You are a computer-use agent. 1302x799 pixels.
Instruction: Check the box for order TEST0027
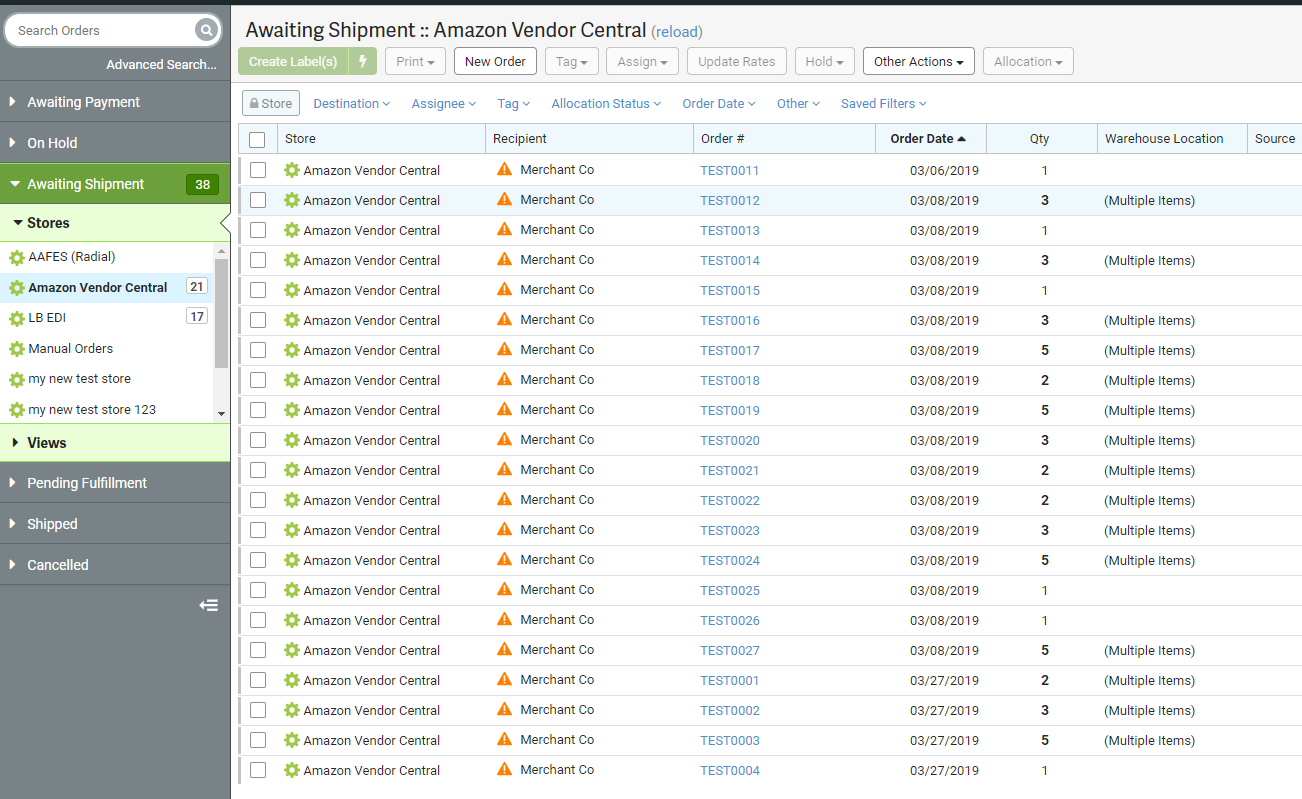point(258,650)
